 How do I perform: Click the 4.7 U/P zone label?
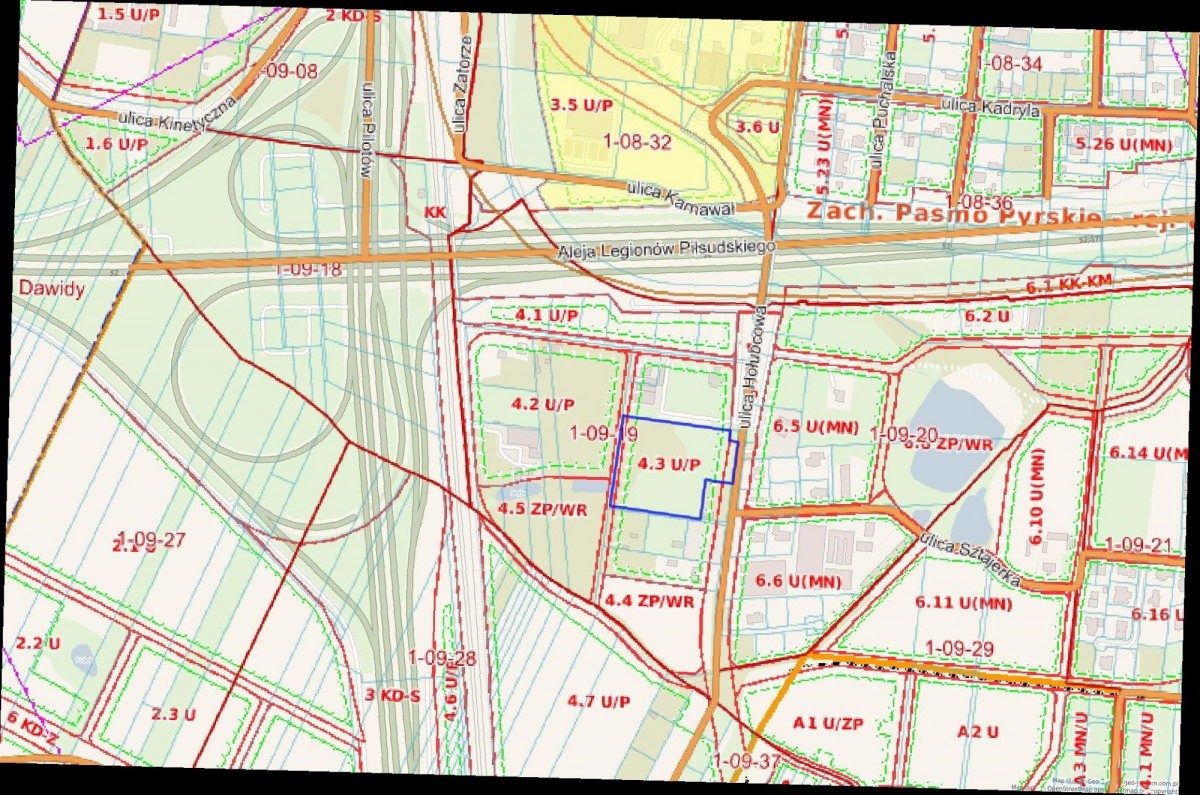(x=598, y=700)
